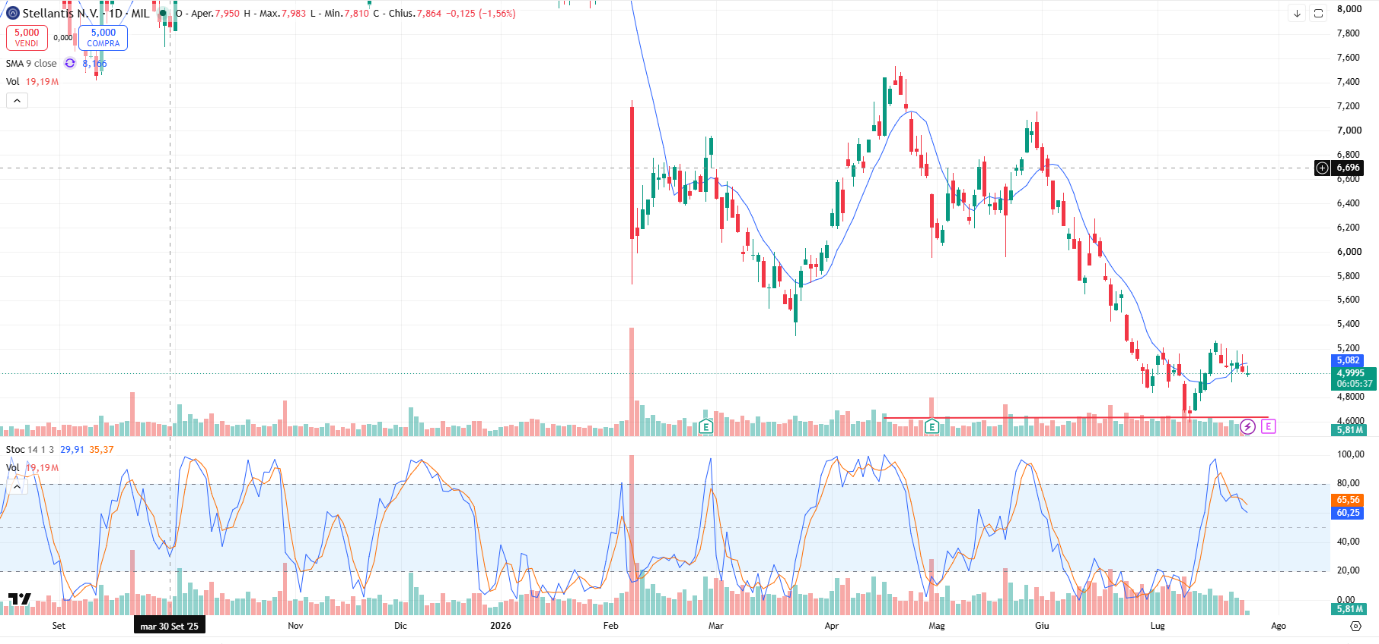Viewport: 1379px width, 644px height.
Task: Open chart settings hexagon icon at bottom right
Action: point(1355,626)
